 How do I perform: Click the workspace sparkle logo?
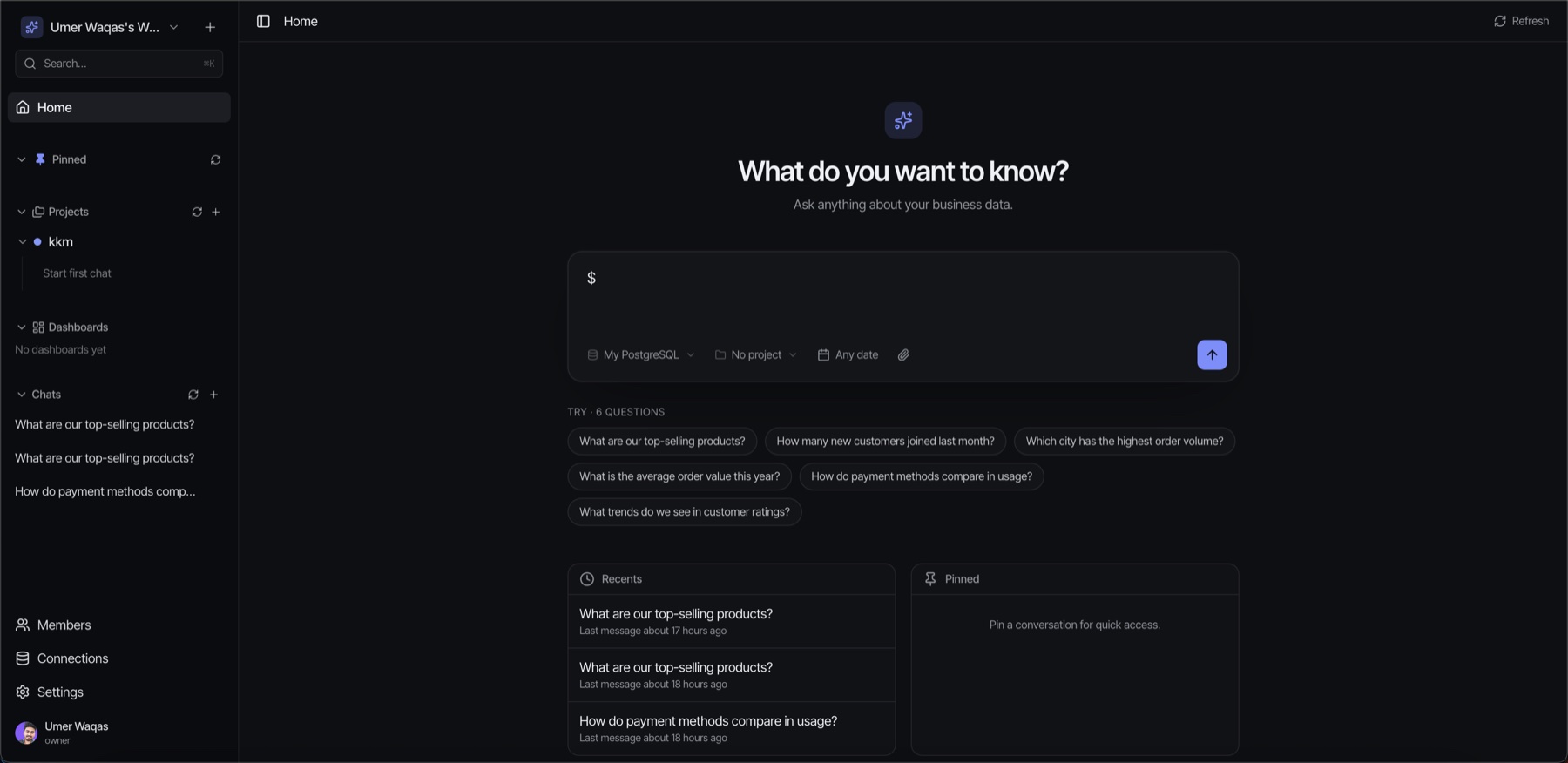click(32, 27)
